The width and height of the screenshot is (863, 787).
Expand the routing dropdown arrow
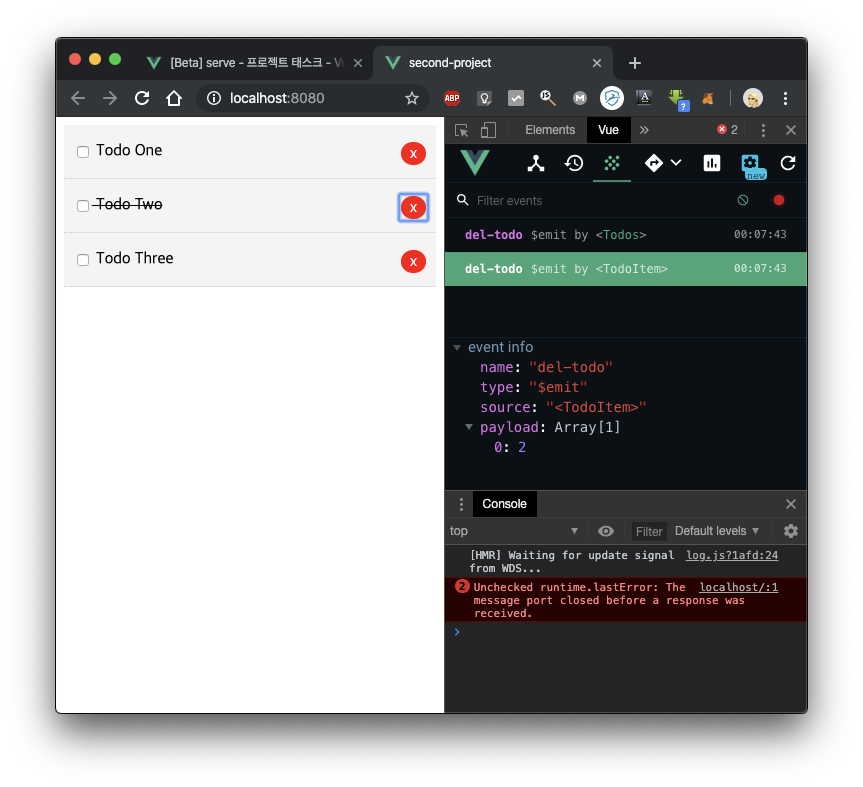pos(676,162)
